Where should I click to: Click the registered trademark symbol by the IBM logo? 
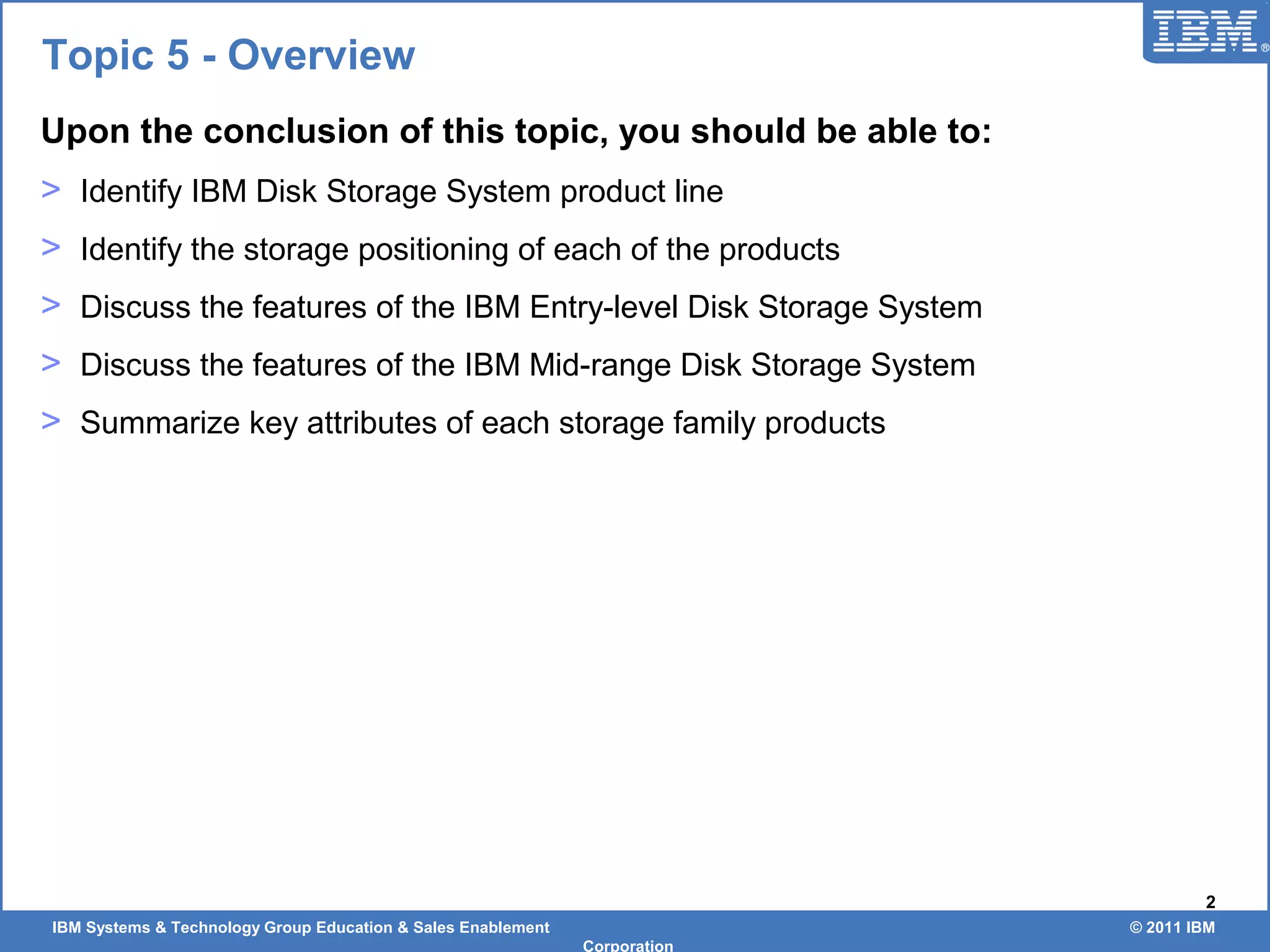pyautogui.click(x=1264, y=48)
